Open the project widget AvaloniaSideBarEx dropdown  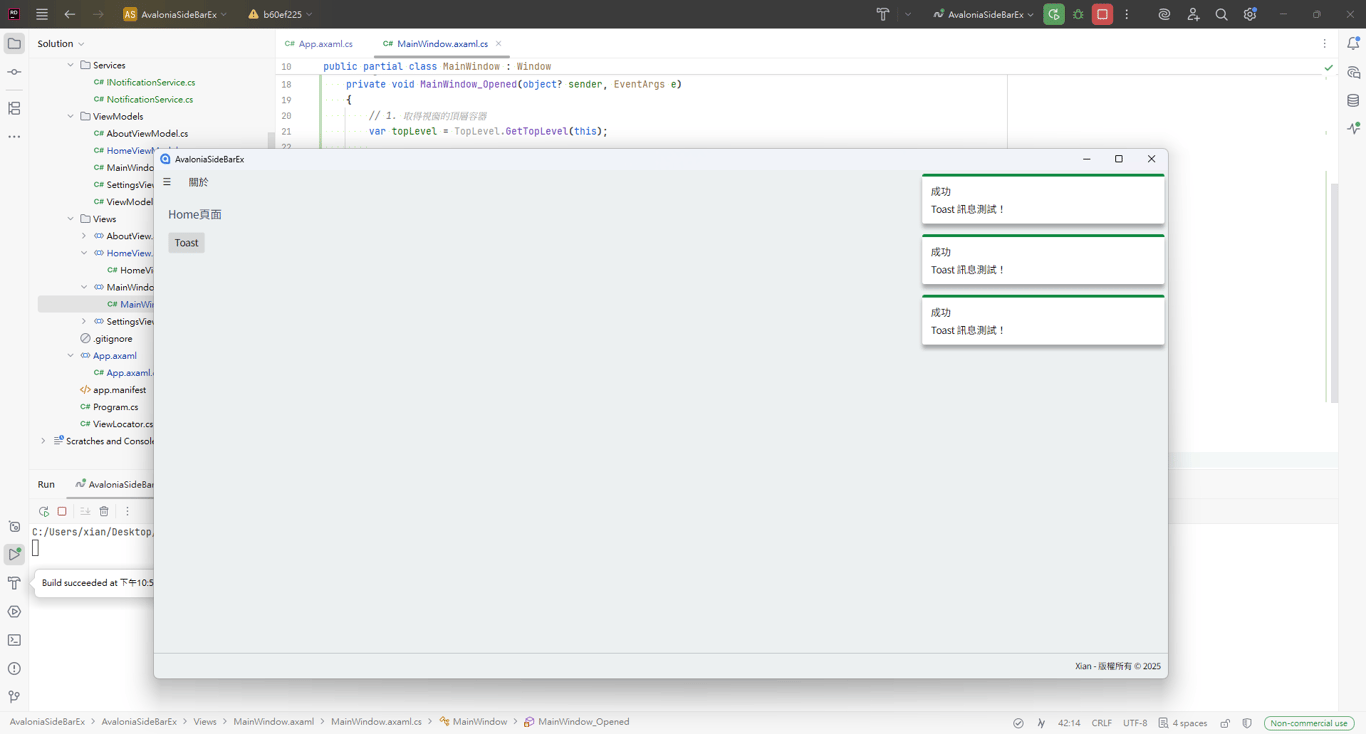pyautogui.click(x=175, y=15)
